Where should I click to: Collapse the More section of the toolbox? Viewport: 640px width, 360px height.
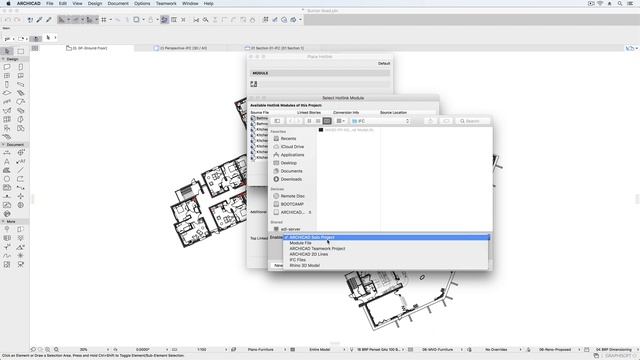coord(3,222)
